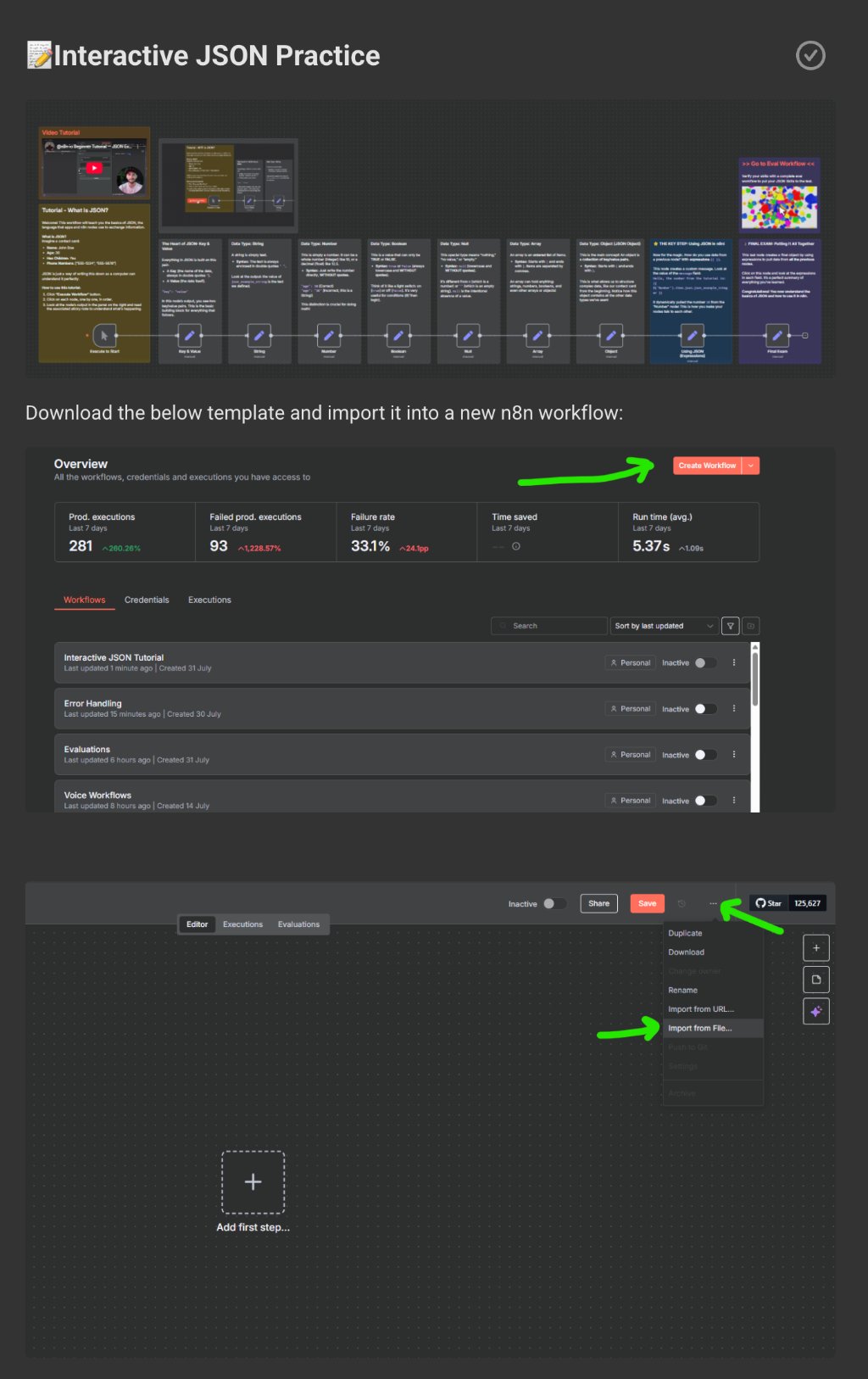
Task: Open the String node icon
Action: pyautogui.click(x=259, y=336)
